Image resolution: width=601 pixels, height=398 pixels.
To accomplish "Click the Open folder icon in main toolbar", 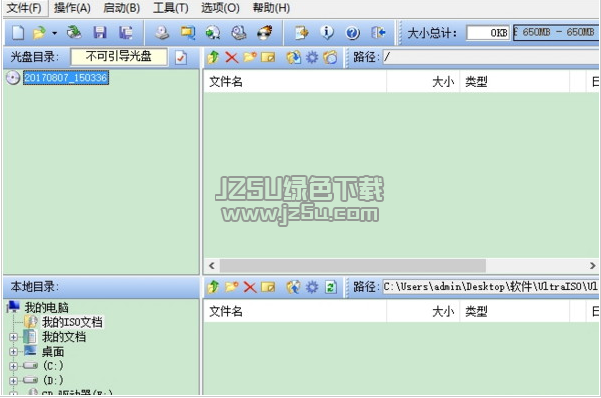I will pos(39,33).
